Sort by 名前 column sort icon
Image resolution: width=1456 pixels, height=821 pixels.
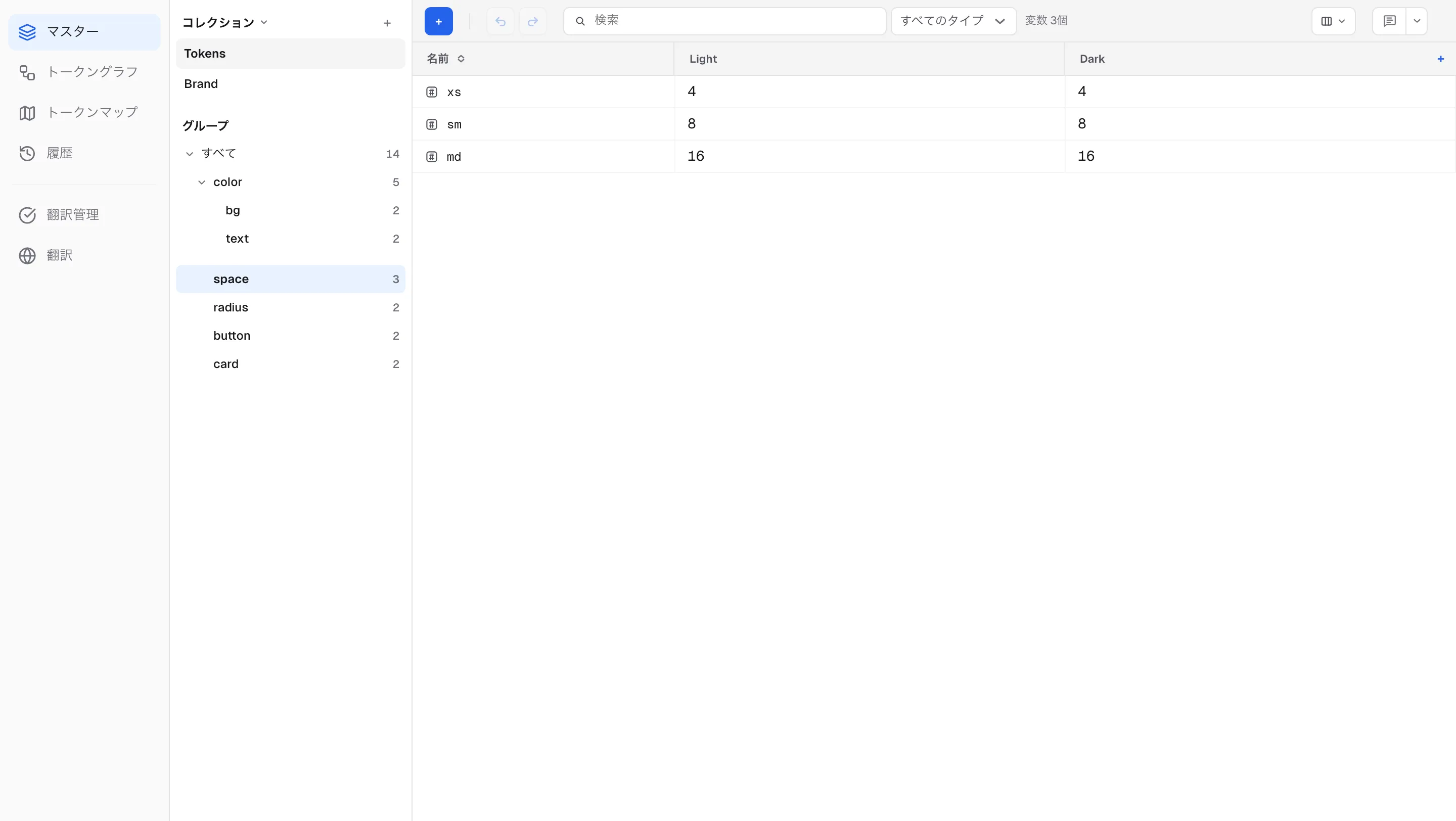[x=461, y=59]
